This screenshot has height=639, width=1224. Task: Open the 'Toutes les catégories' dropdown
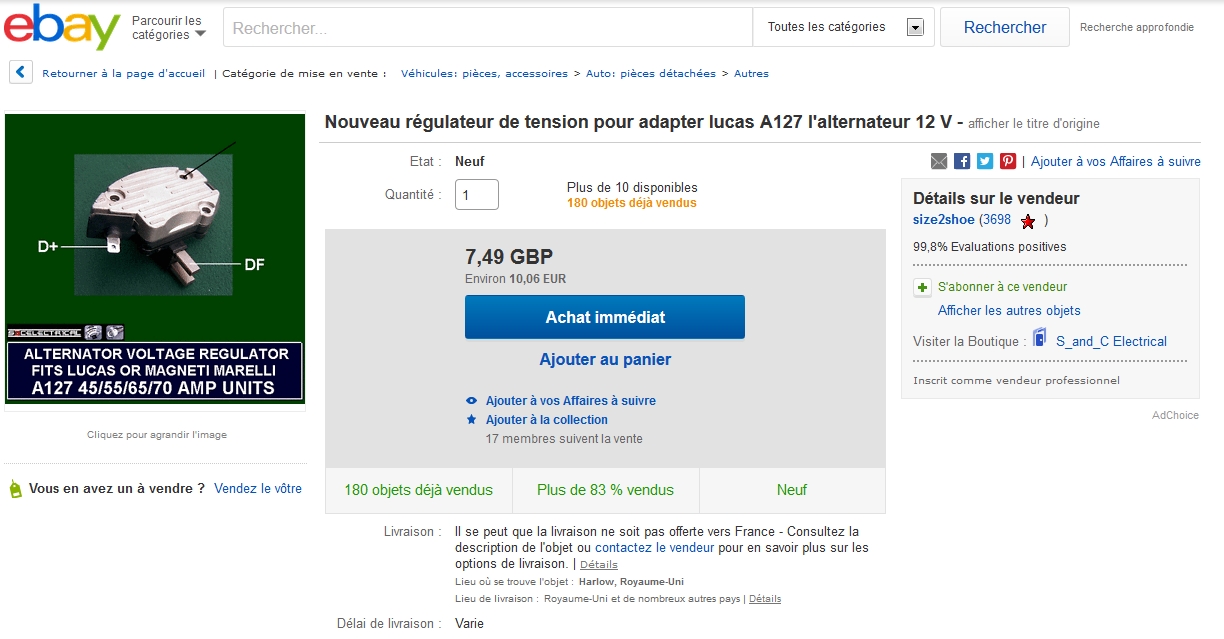point(843,27)
